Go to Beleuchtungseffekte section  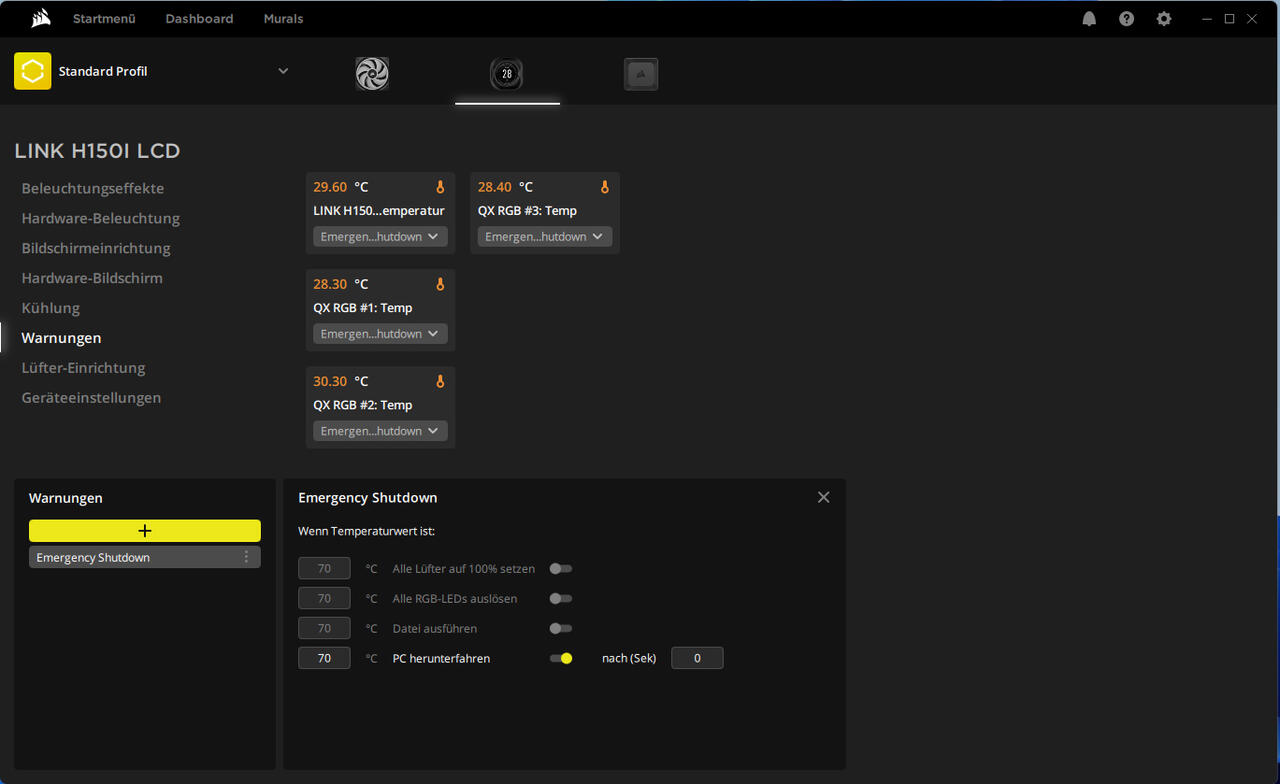(x=93, y=188)
